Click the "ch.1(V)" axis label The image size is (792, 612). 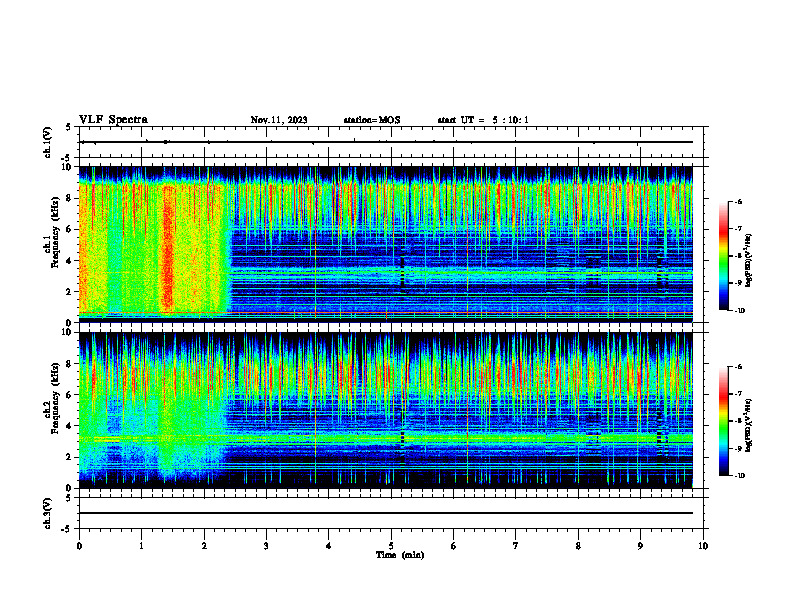[x=48, y=142]
